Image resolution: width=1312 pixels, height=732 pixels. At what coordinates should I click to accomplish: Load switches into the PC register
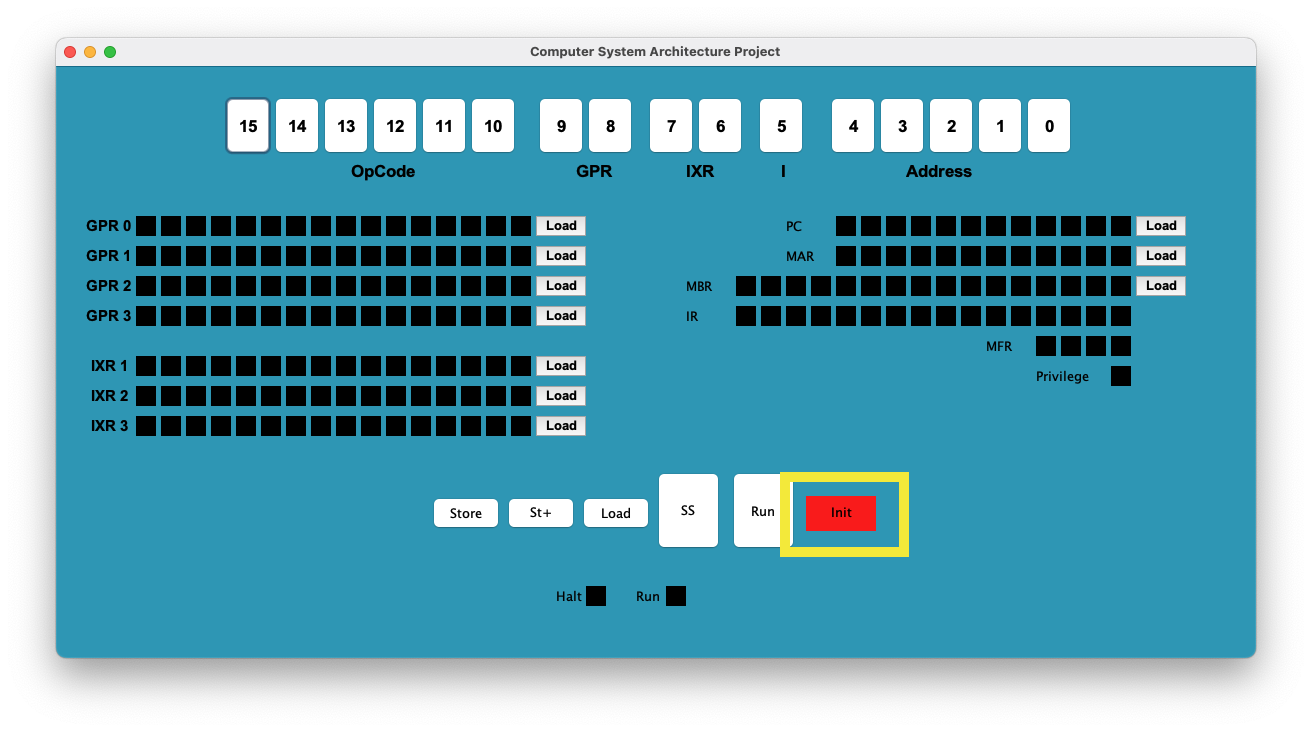pyautogui.click(x=1161, y=226)
